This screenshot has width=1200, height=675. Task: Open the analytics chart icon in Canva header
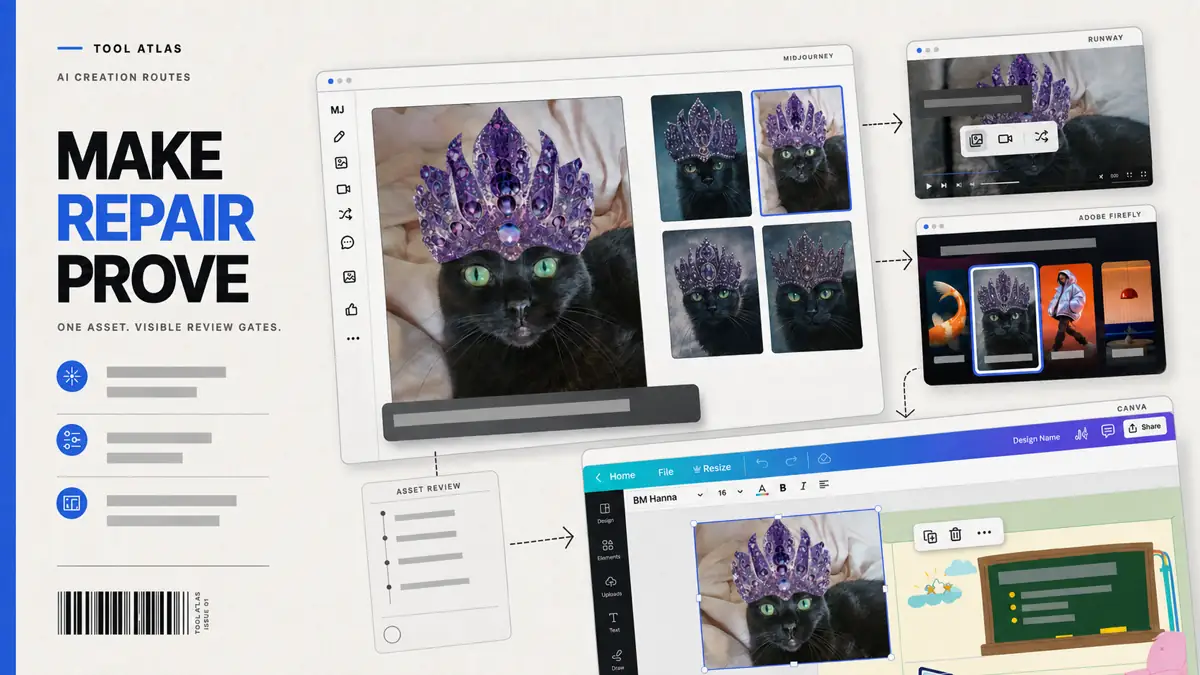coord(1081,434)
